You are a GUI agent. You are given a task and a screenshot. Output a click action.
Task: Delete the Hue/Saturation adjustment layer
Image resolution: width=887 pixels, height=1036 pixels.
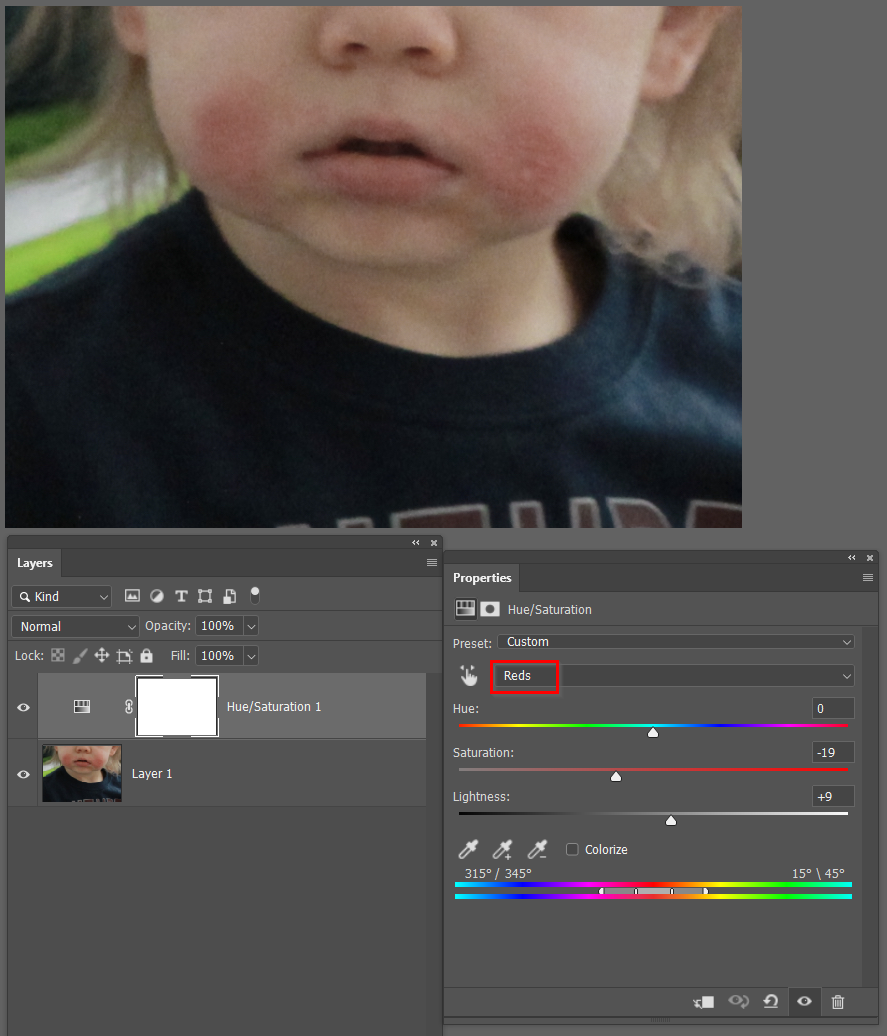837,1001
